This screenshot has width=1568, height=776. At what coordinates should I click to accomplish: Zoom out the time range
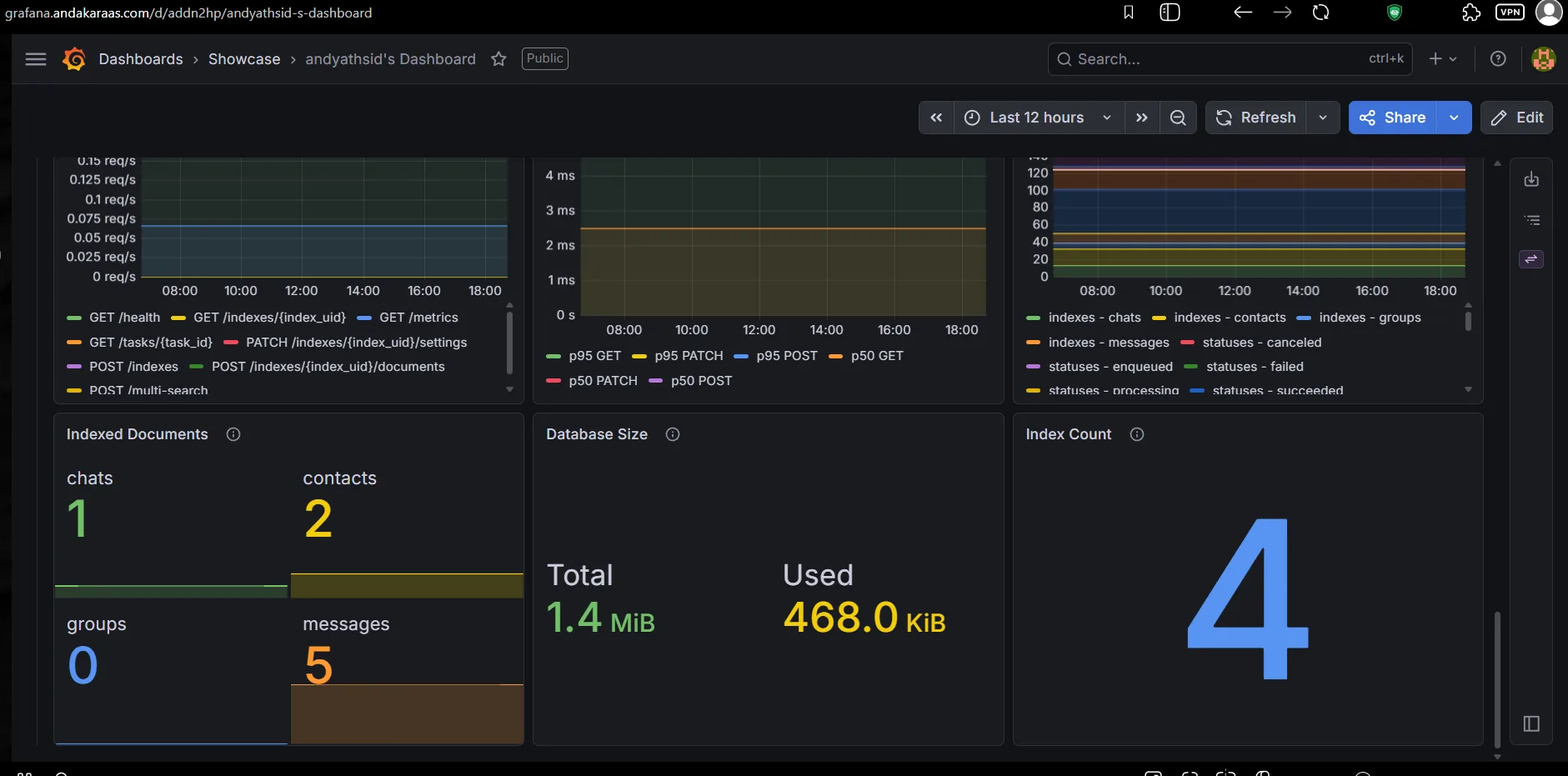[x=1178, y=118]
